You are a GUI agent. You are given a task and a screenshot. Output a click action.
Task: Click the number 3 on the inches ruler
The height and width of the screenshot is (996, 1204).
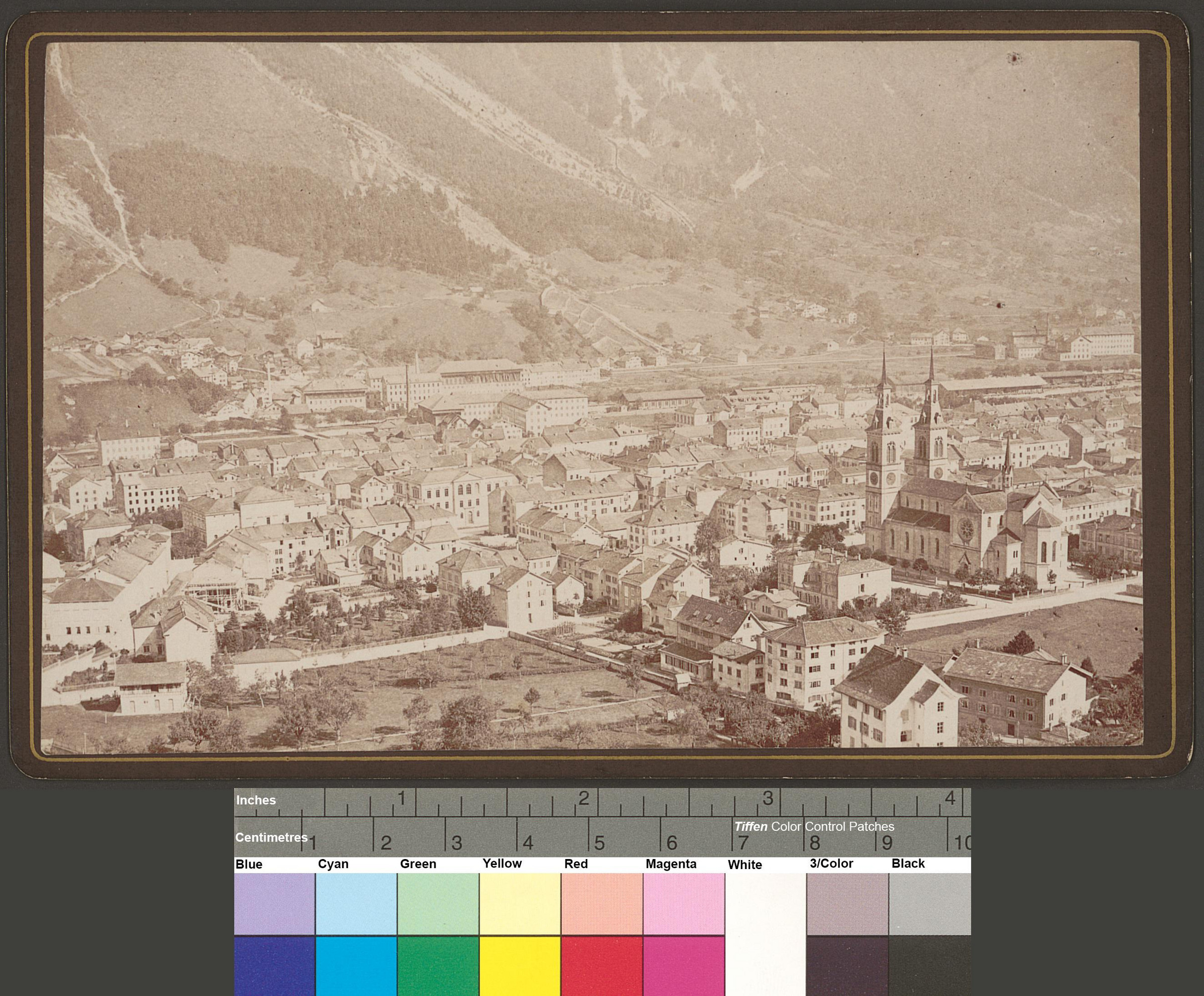pos(767,798)
